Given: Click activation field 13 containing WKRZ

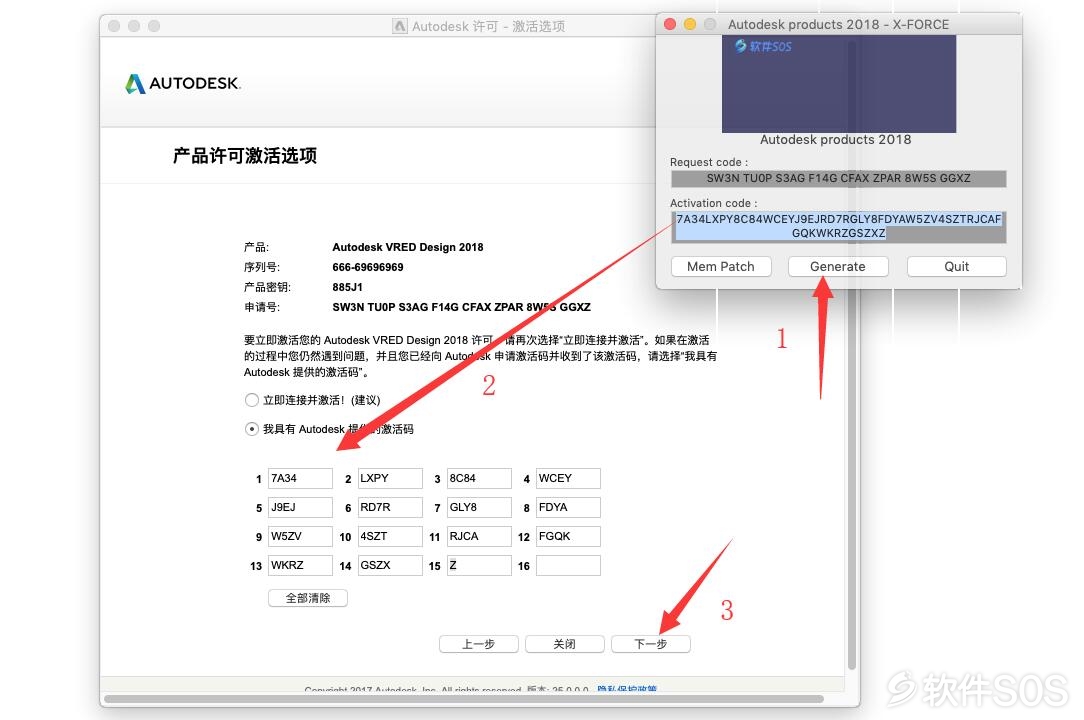Looking at the screenshot, I should [x=300, y=565].
